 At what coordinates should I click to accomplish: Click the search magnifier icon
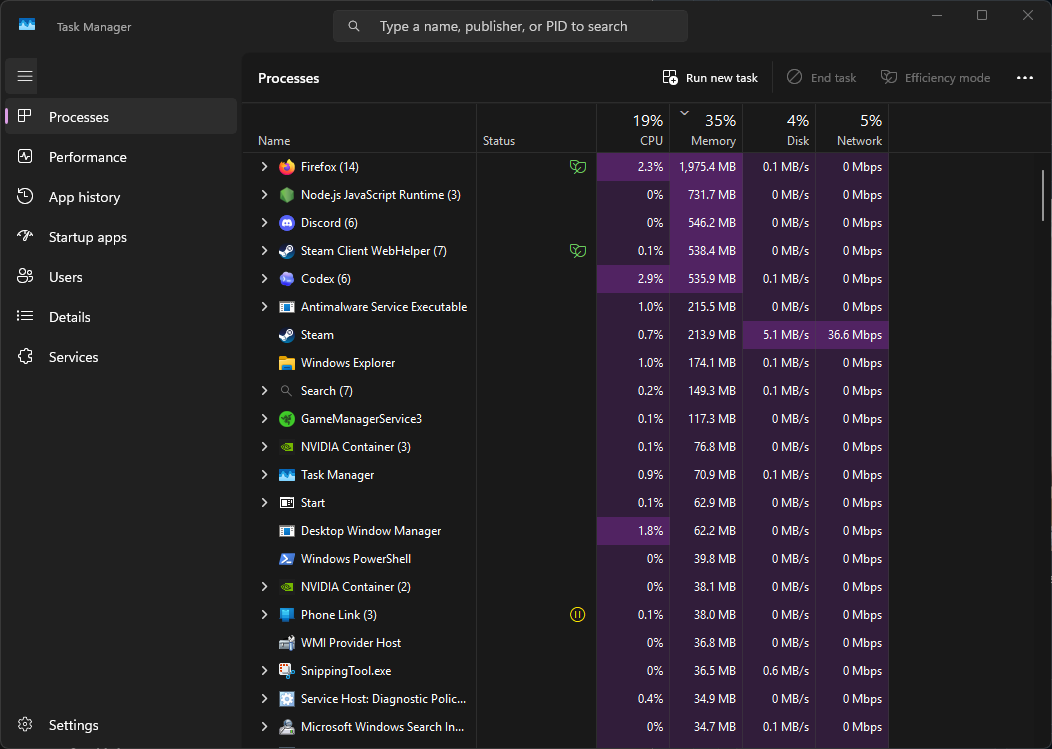tap(354, 26)
